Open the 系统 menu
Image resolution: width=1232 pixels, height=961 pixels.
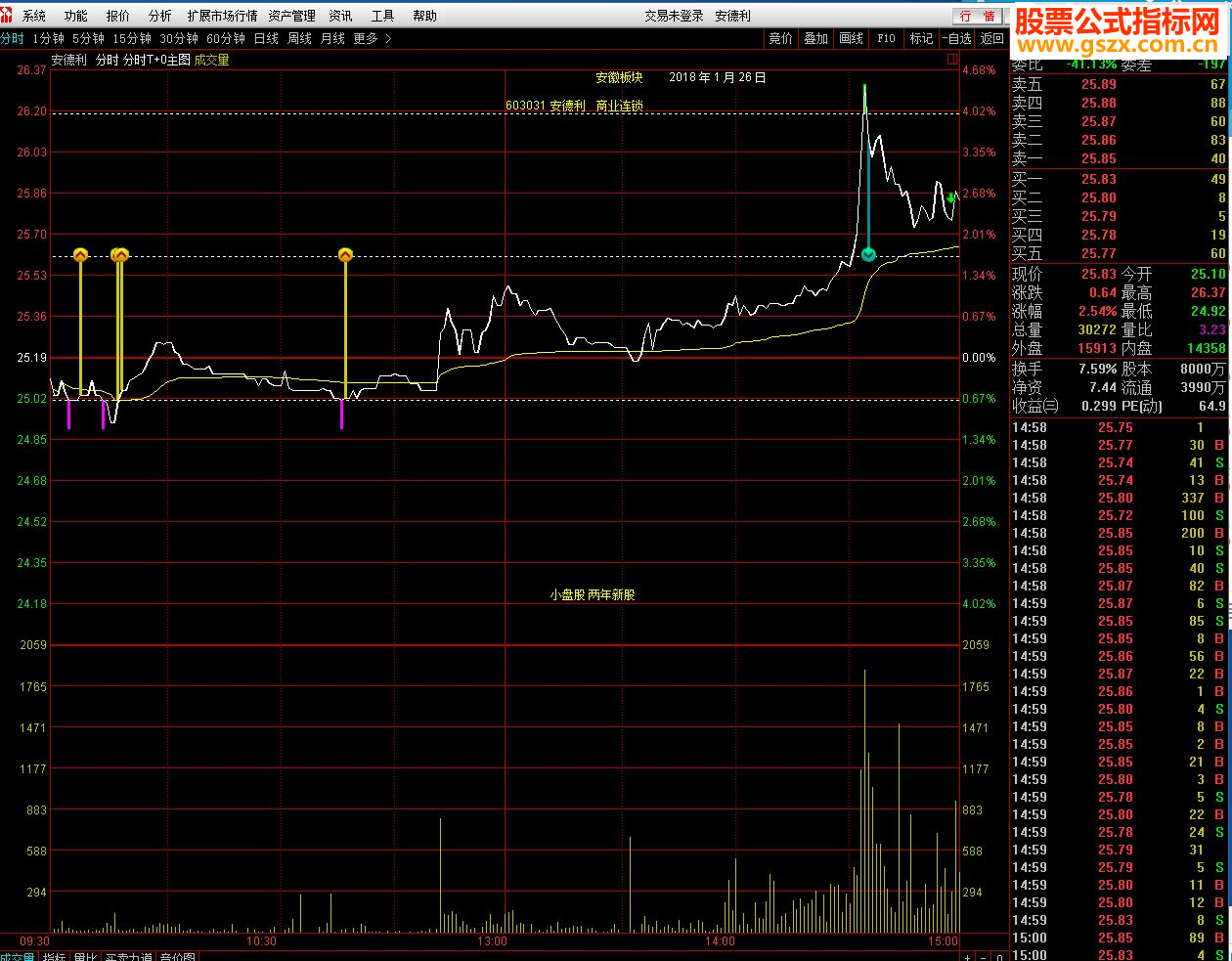[34, 16]
